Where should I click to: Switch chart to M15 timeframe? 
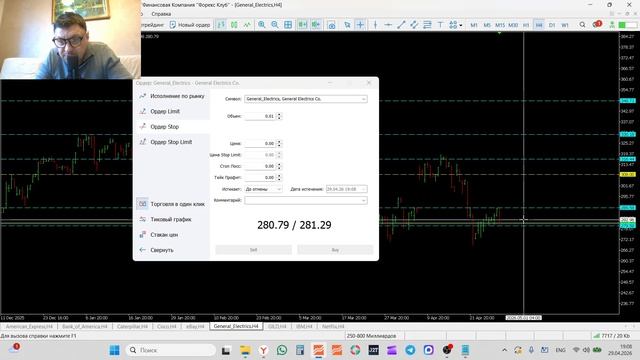(500, 25)
